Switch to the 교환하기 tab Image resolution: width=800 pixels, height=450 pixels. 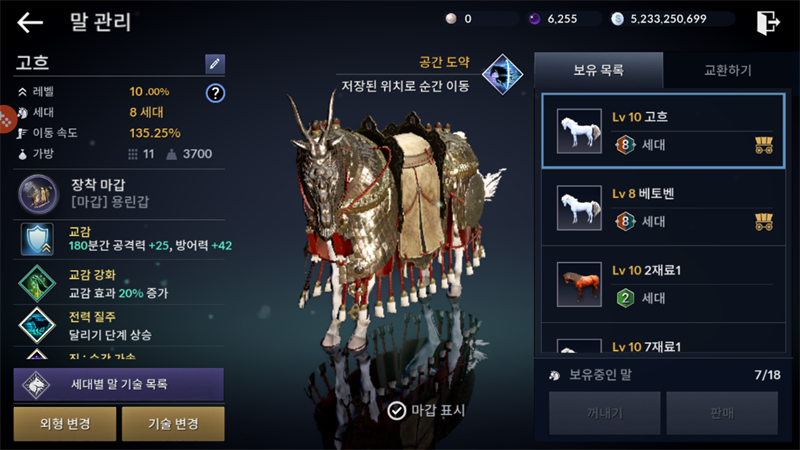[x=728, y=70]
